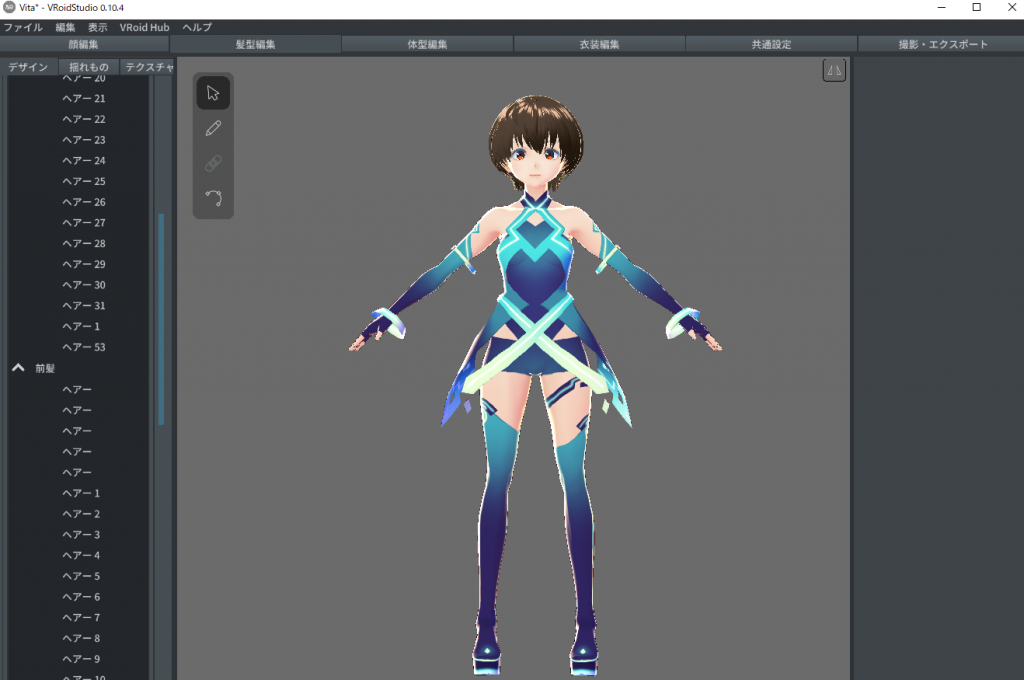Select the pencil hair brush tool
The image size is (1024, 680).
[x=213, y=128]
